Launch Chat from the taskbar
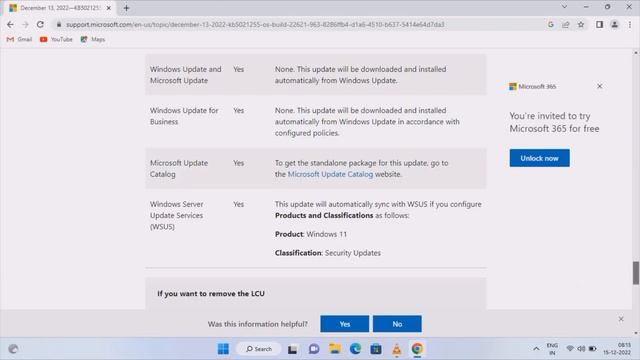Image resolution: width=640 pixels, height=360 pixels. 313,349
